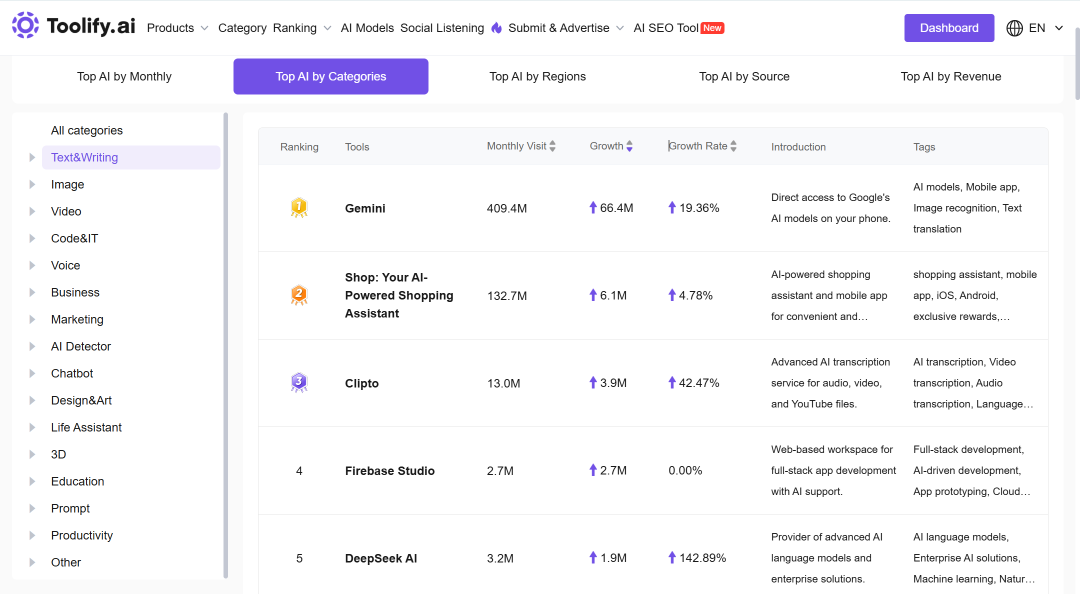
Task: Expand the AI Detector category arrow
Action: pos(32,346)
